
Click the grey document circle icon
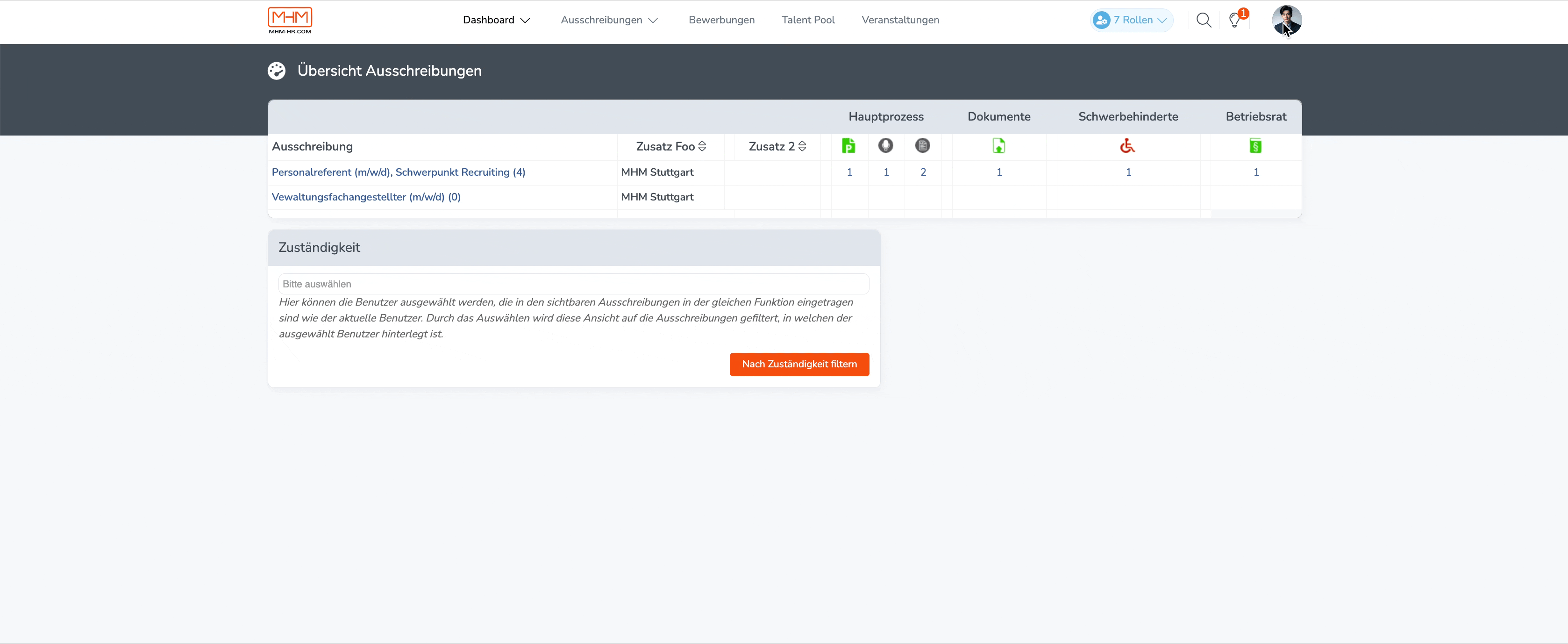[923, 145]
